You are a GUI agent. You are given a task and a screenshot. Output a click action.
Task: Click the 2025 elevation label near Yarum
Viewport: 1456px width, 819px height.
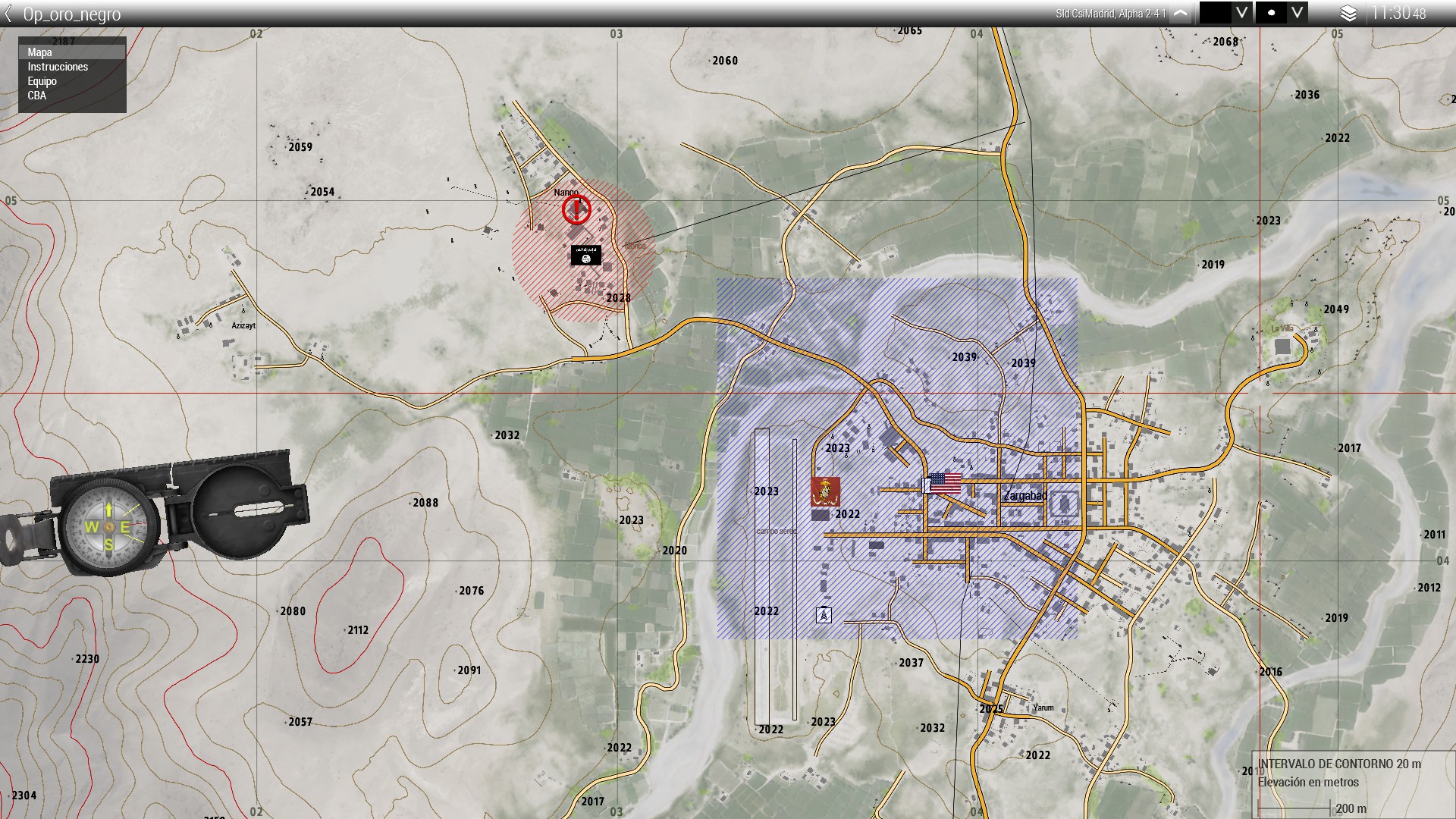pos(992,709)
